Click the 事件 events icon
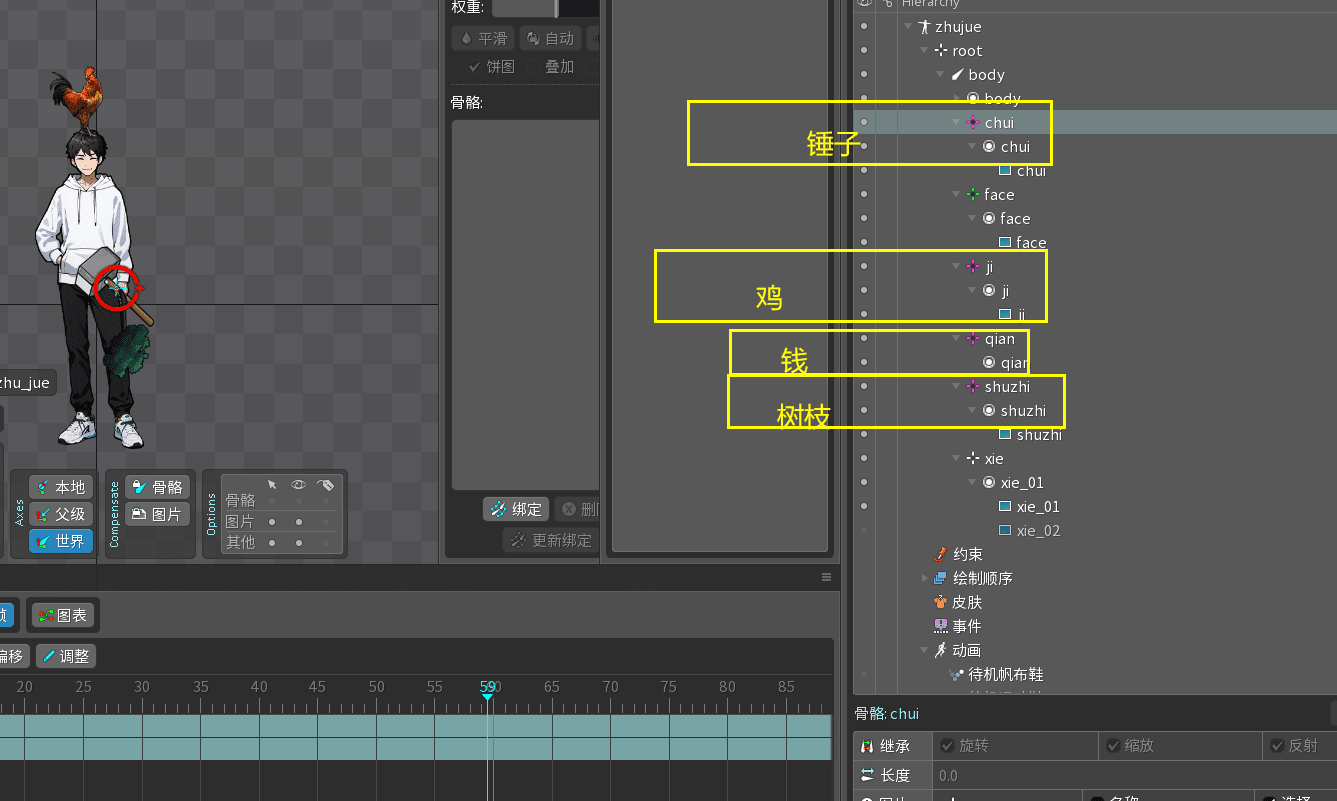1337x801 pixels. [x=940, y=626]
